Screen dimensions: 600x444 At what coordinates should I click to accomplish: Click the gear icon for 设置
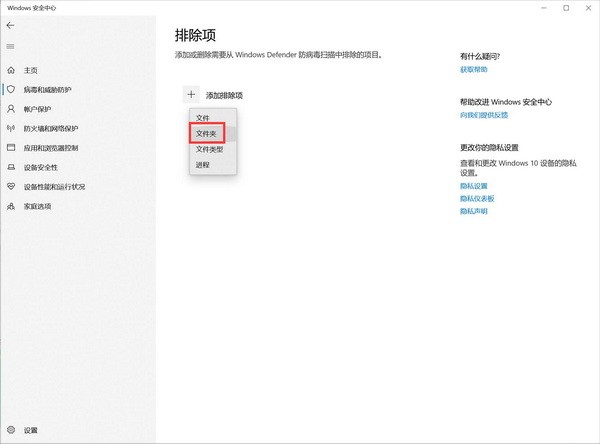click(11, 429)
